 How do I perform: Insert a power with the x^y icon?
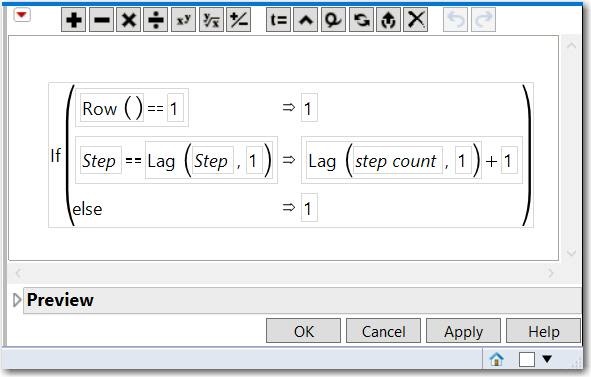click(x=184, y=20)
